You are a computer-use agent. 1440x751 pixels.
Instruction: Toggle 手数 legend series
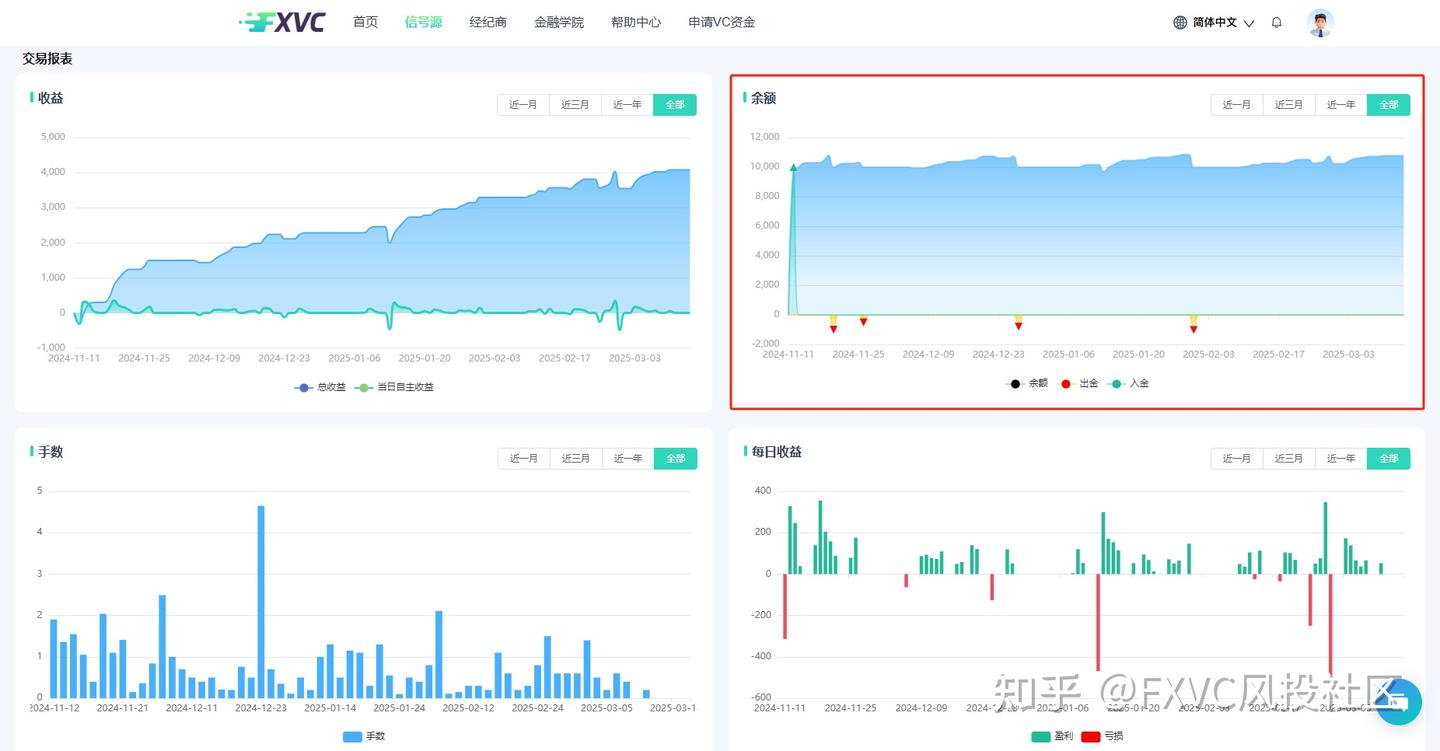click(x=364, y=736)
